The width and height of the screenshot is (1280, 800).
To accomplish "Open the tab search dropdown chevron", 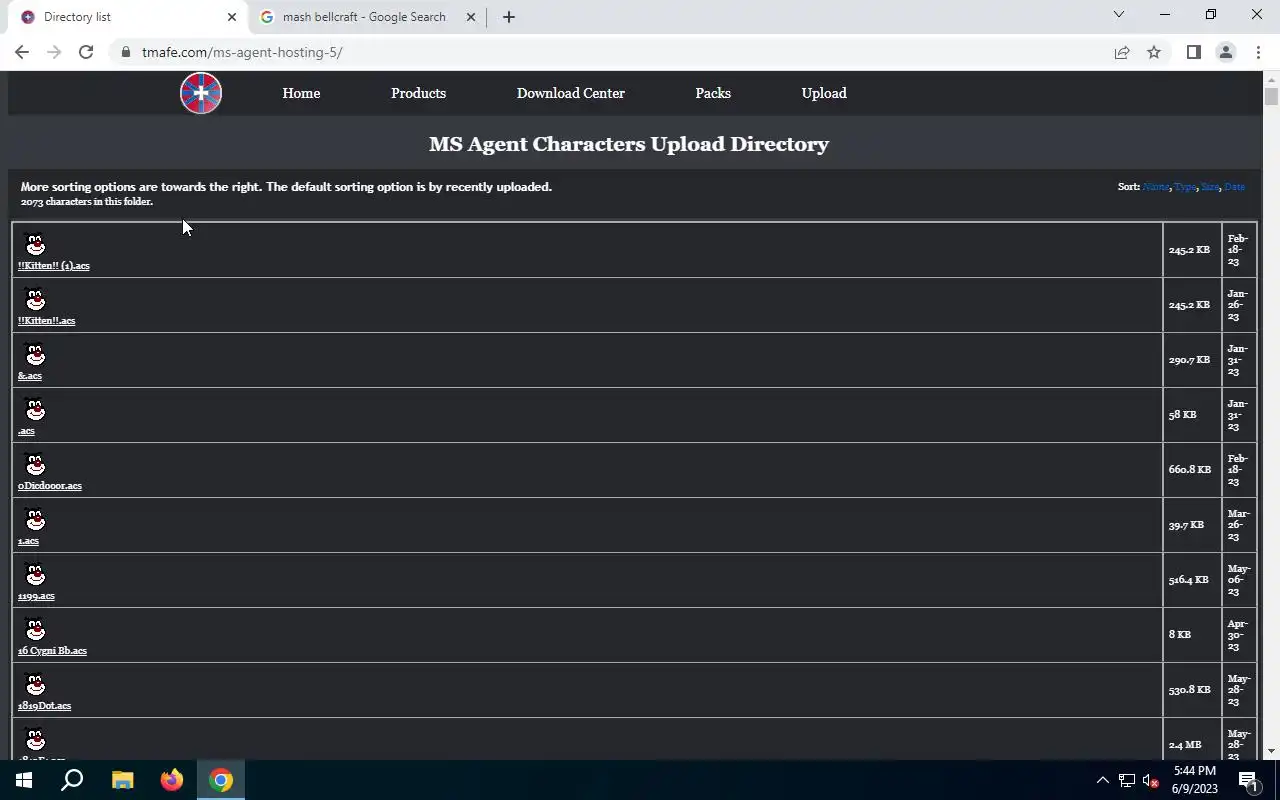I will click(1119, 15).
